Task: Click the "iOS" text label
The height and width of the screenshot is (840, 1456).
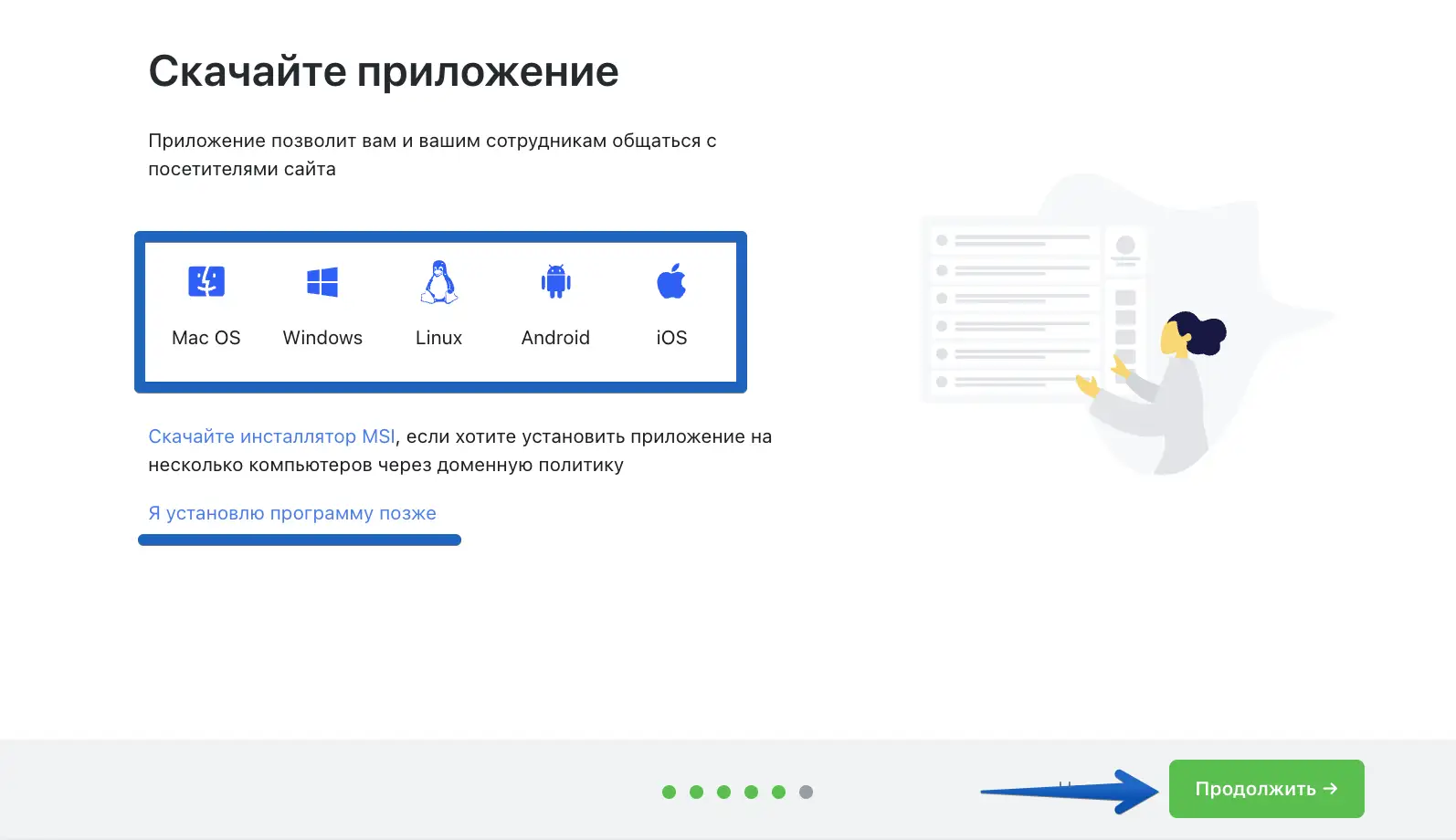Action: click(671, 338)
